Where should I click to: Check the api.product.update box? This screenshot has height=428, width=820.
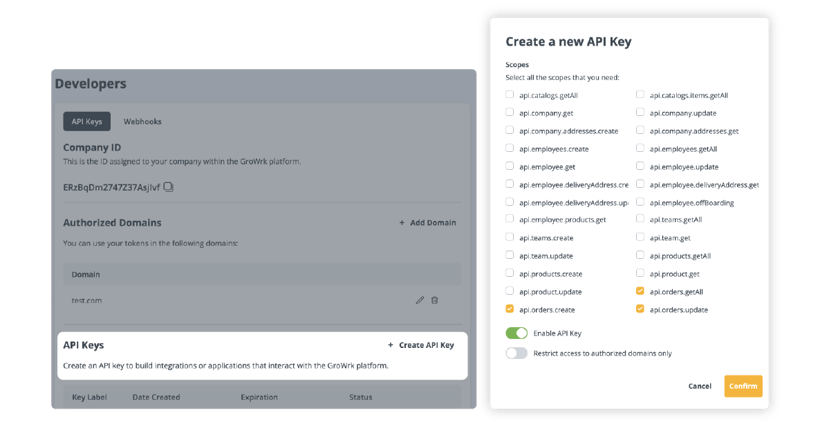tap(509, 290)
